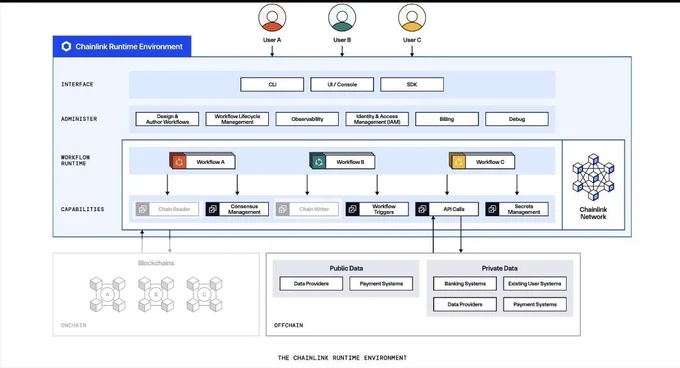The width and height of the screenshot is (680, 368).
Task: Click the bottom caption THE CHAINLINK RUNTIME ENVIRONMENT
Action: [x=342, y=358]
